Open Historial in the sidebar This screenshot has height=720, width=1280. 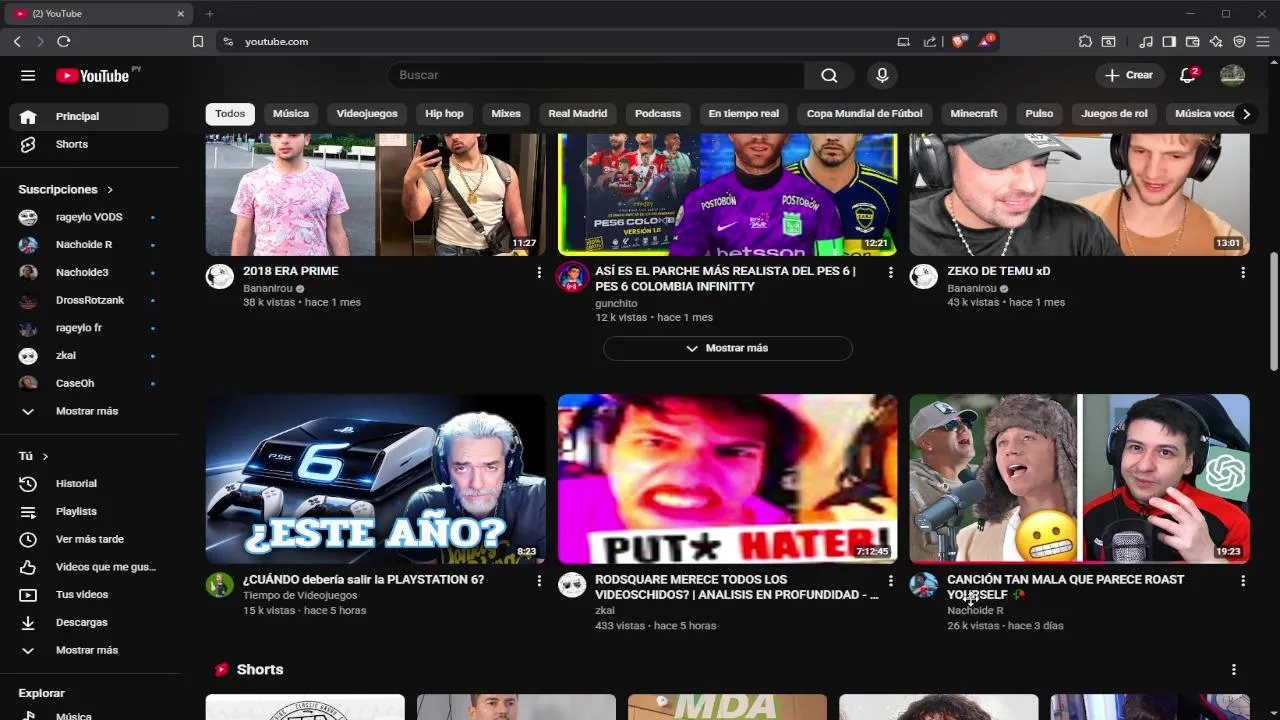(x=89, y=483)
